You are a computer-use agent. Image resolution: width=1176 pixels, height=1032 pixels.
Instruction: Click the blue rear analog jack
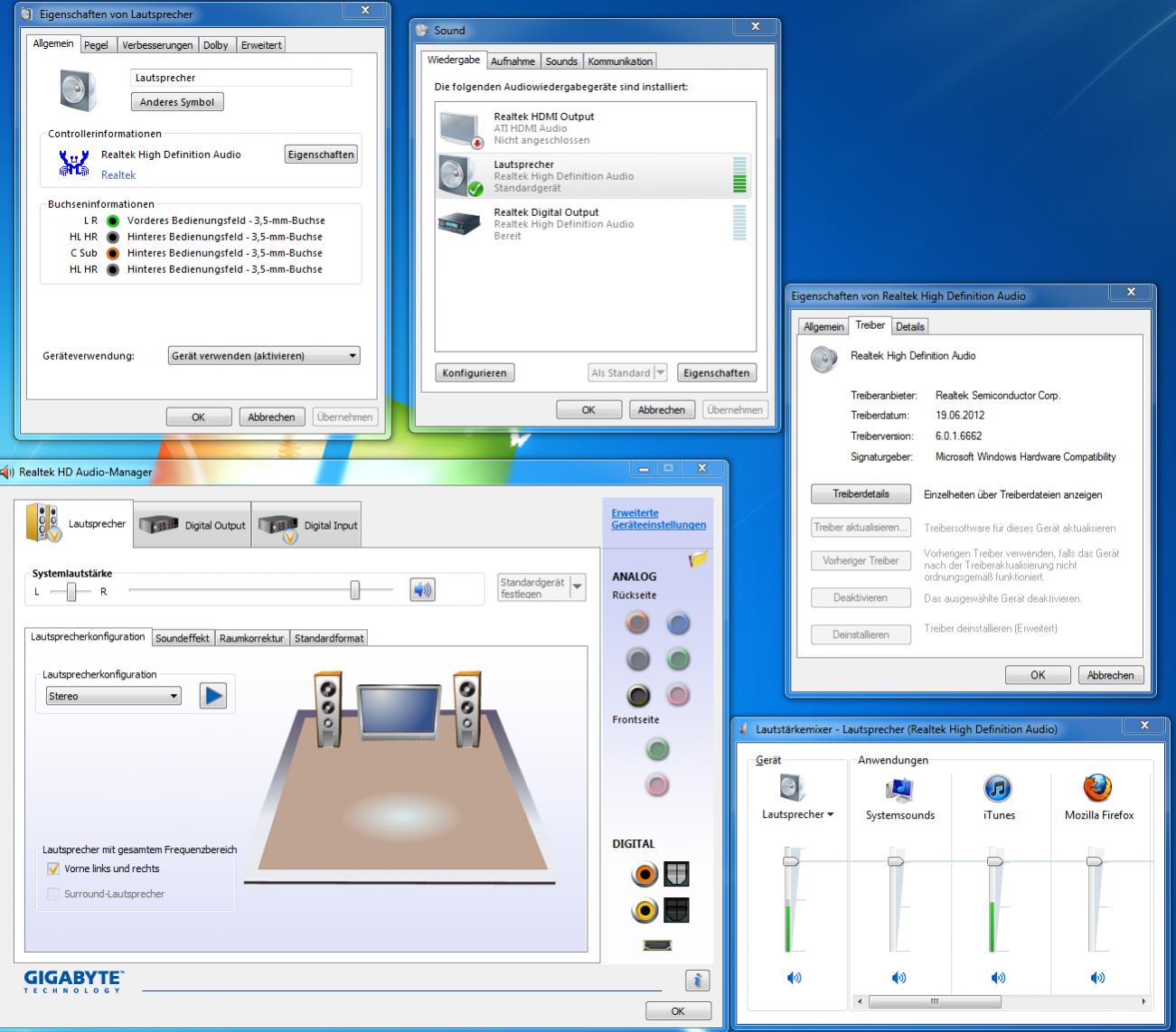click(678, 622)
